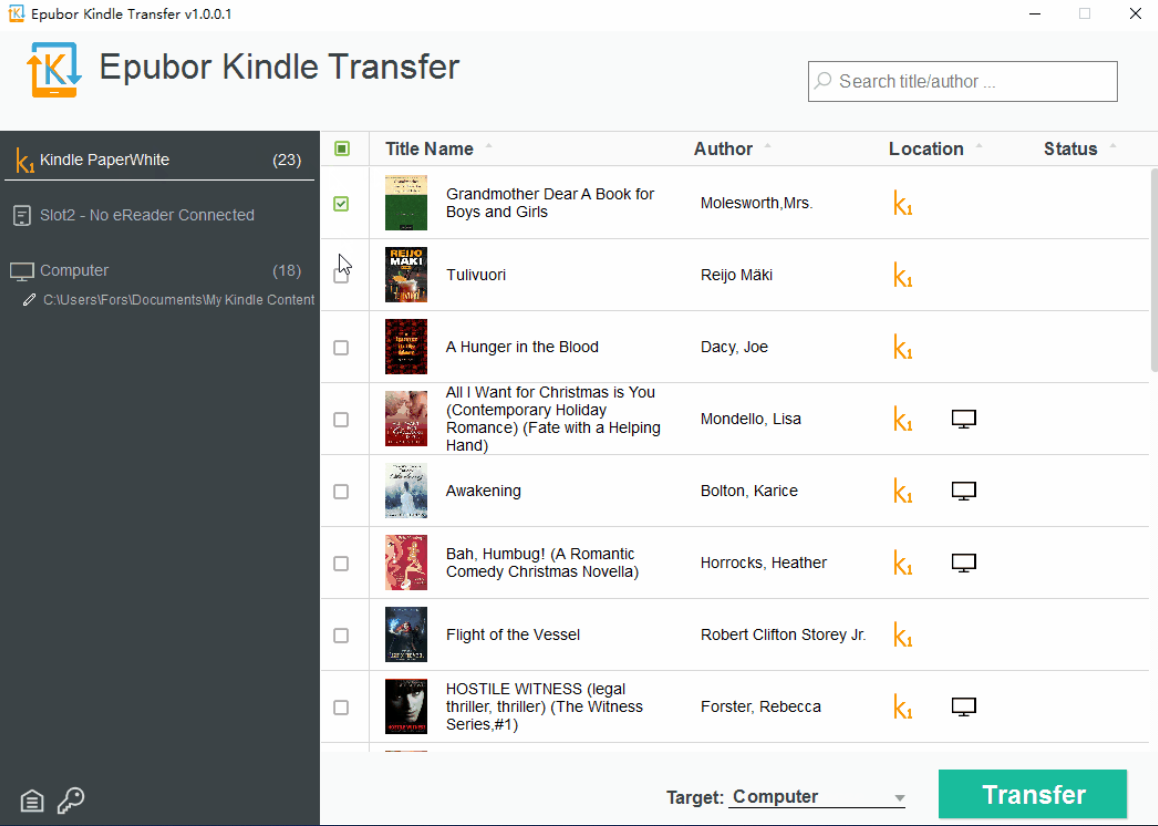
Task: Select the Kindle PaperWhite device tab
Action: tap(160, 160)
